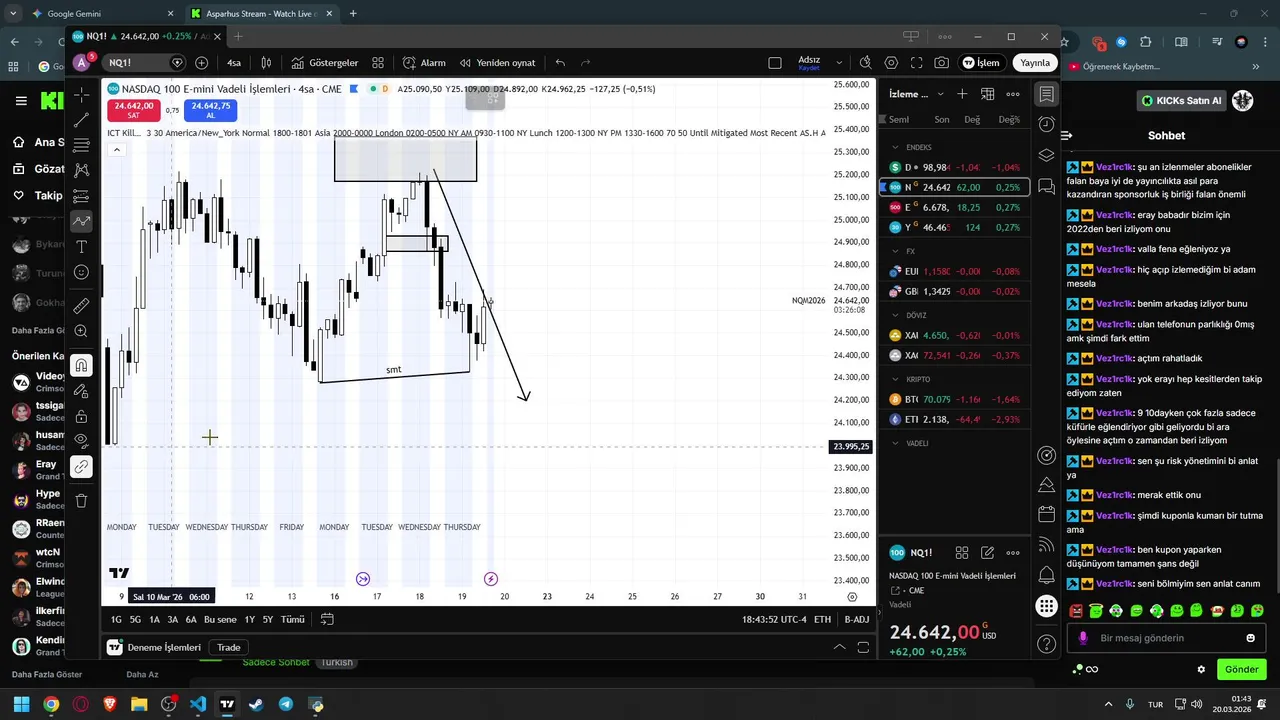1280x720 pixels.
Task: Open chat settings gear icon
Action: [x=1201, y=669]
